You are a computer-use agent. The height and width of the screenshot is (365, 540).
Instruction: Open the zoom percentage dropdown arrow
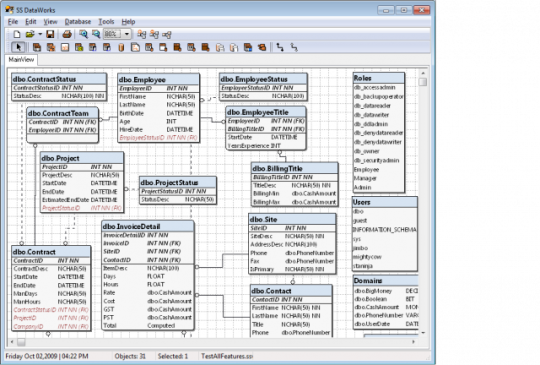[x=127, y=34]
